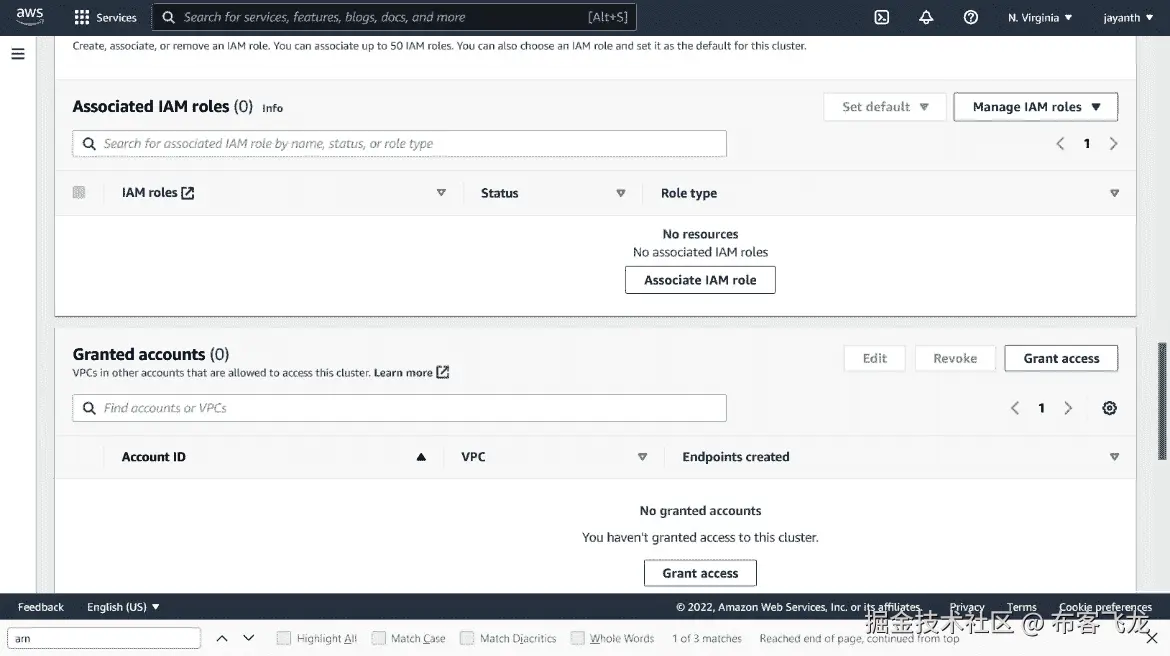1170x656 pixels.
Task: Click the next match down arrow
Action: 248,638
